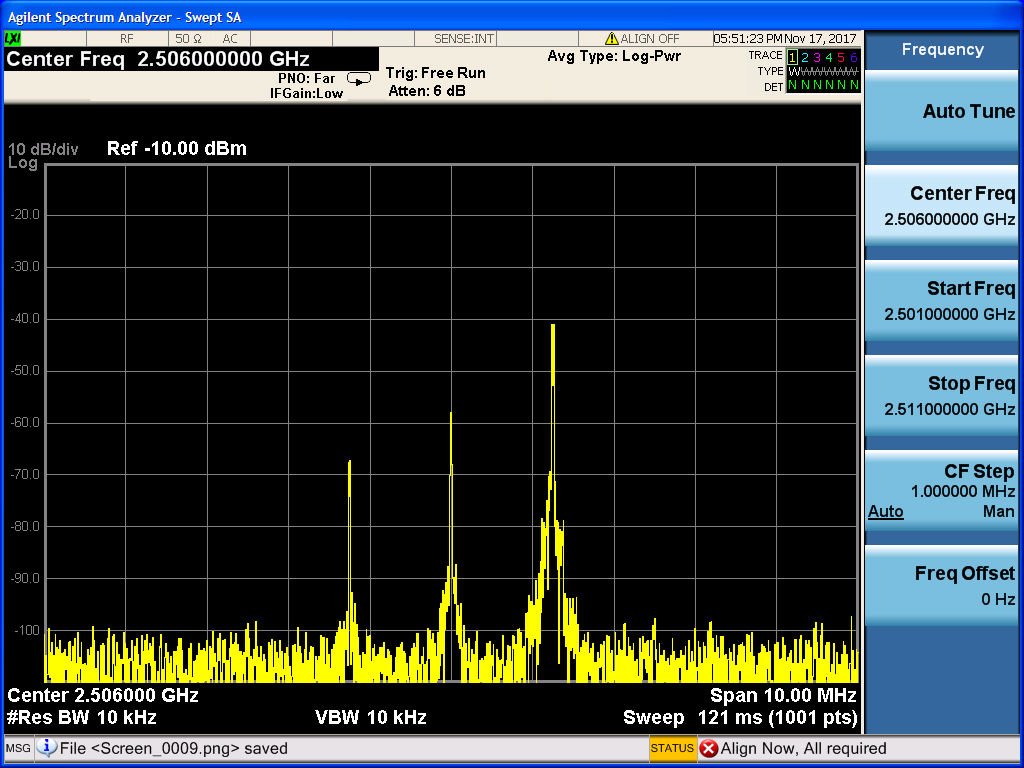The width and height of the screenshot is (1024, 768).
Task: Click the green LXI status icon
Action: (x=13, y=38)
